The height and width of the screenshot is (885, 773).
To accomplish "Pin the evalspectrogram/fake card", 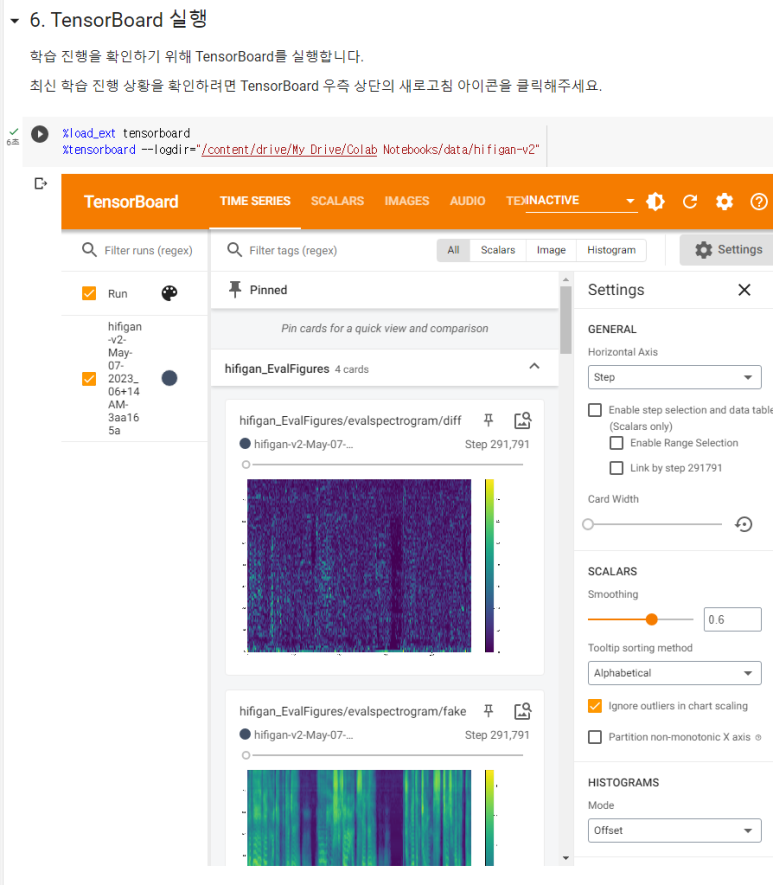I will tap(489, 711).
